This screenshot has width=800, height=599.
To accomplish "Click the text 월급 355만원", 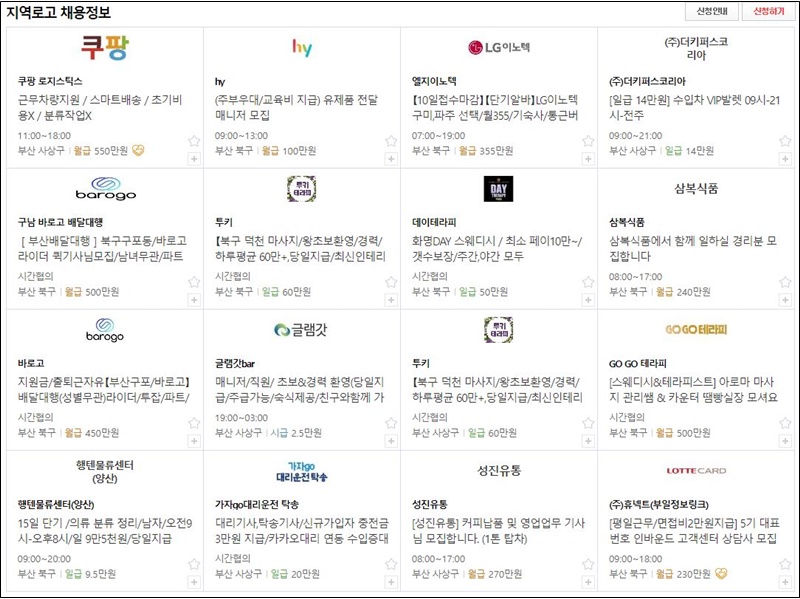I will [486, 151].
